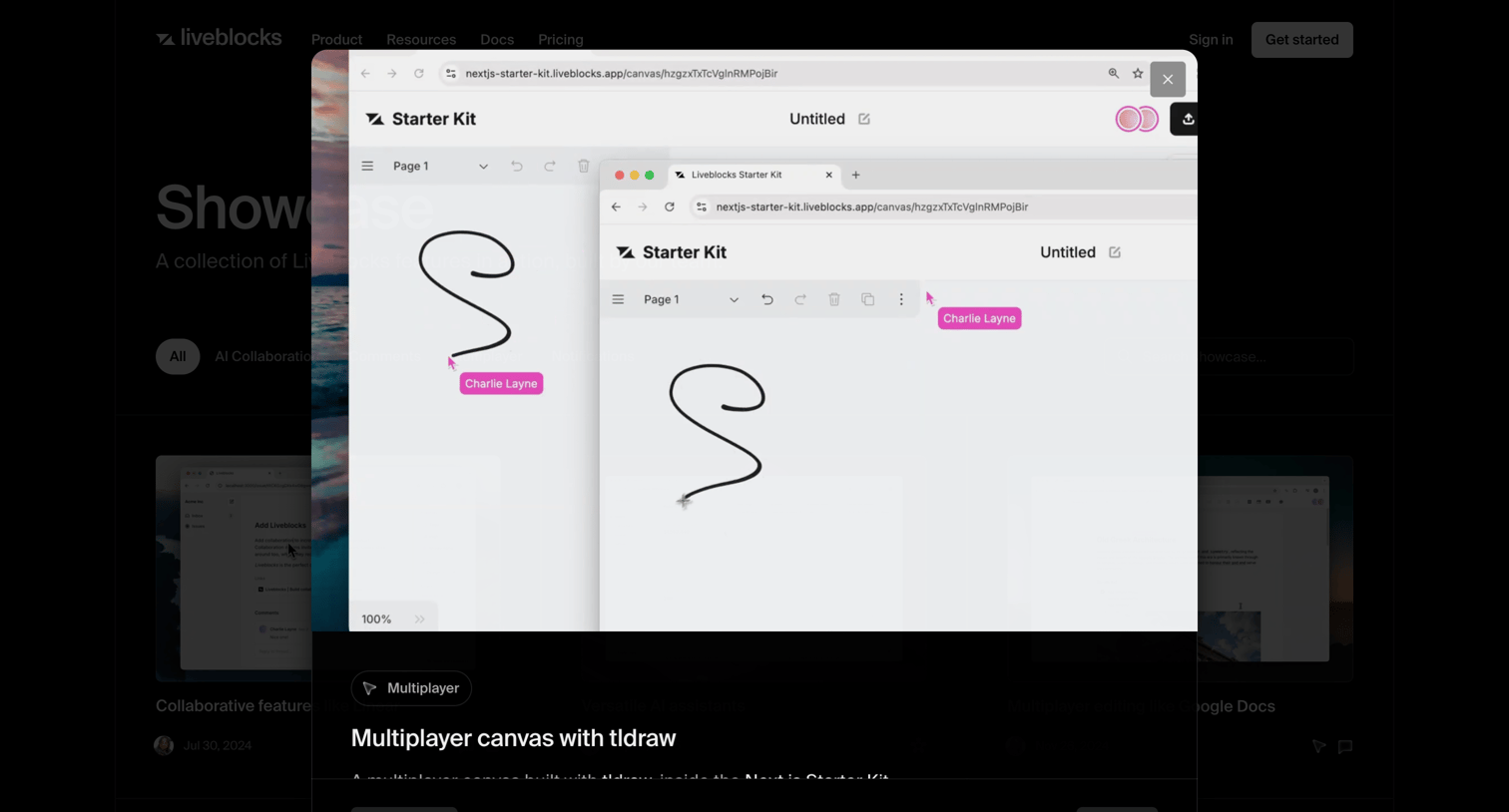Click the yellow macOS minimize dot of inner window
Image resolution: width=1509 pixels, height=812 pixels.
634,175
